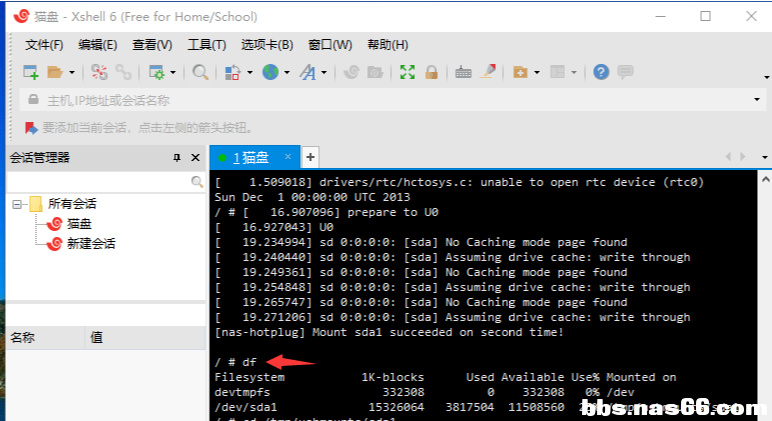Pin the 会话管理器 panel
The width and height of the screenshot is (772, 421).
(x=177, y=158)
